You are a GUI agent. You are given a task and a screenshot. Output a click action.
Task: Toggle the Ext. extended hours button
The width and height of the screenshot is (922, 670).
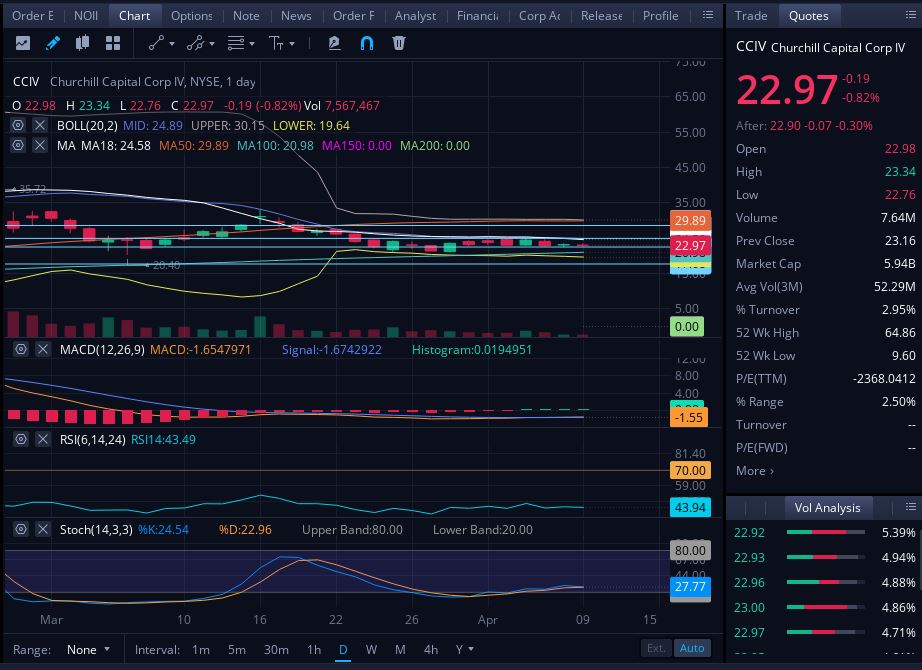point(656,648)
